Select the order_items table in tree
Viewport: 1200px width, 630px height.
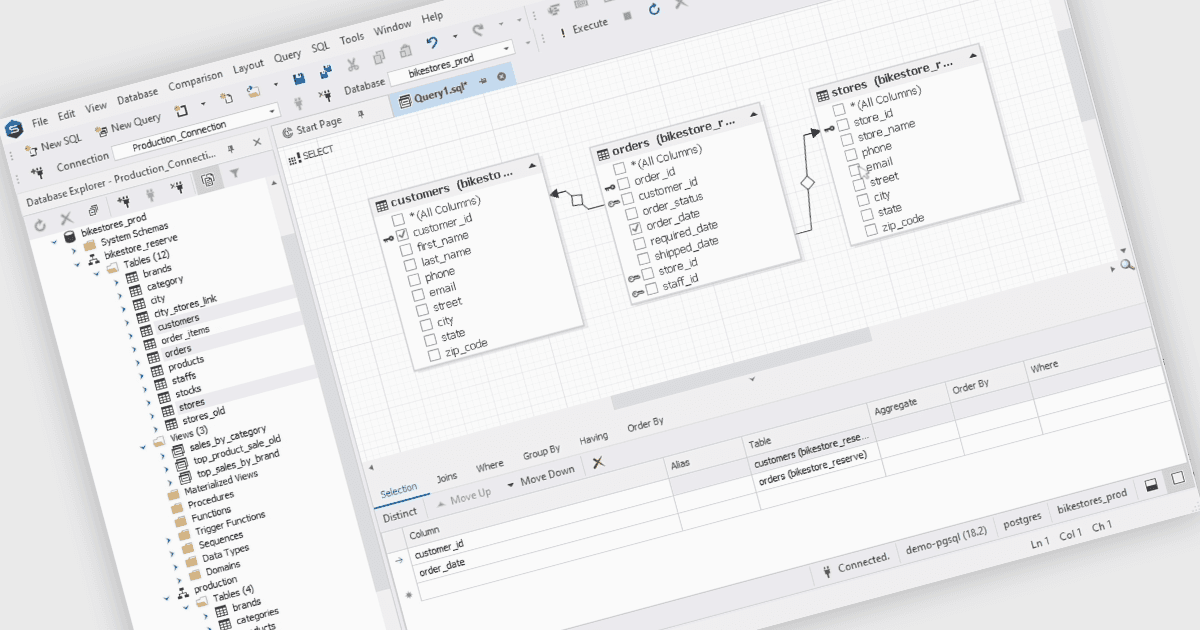pyautogui.click(x=185, y=336)
